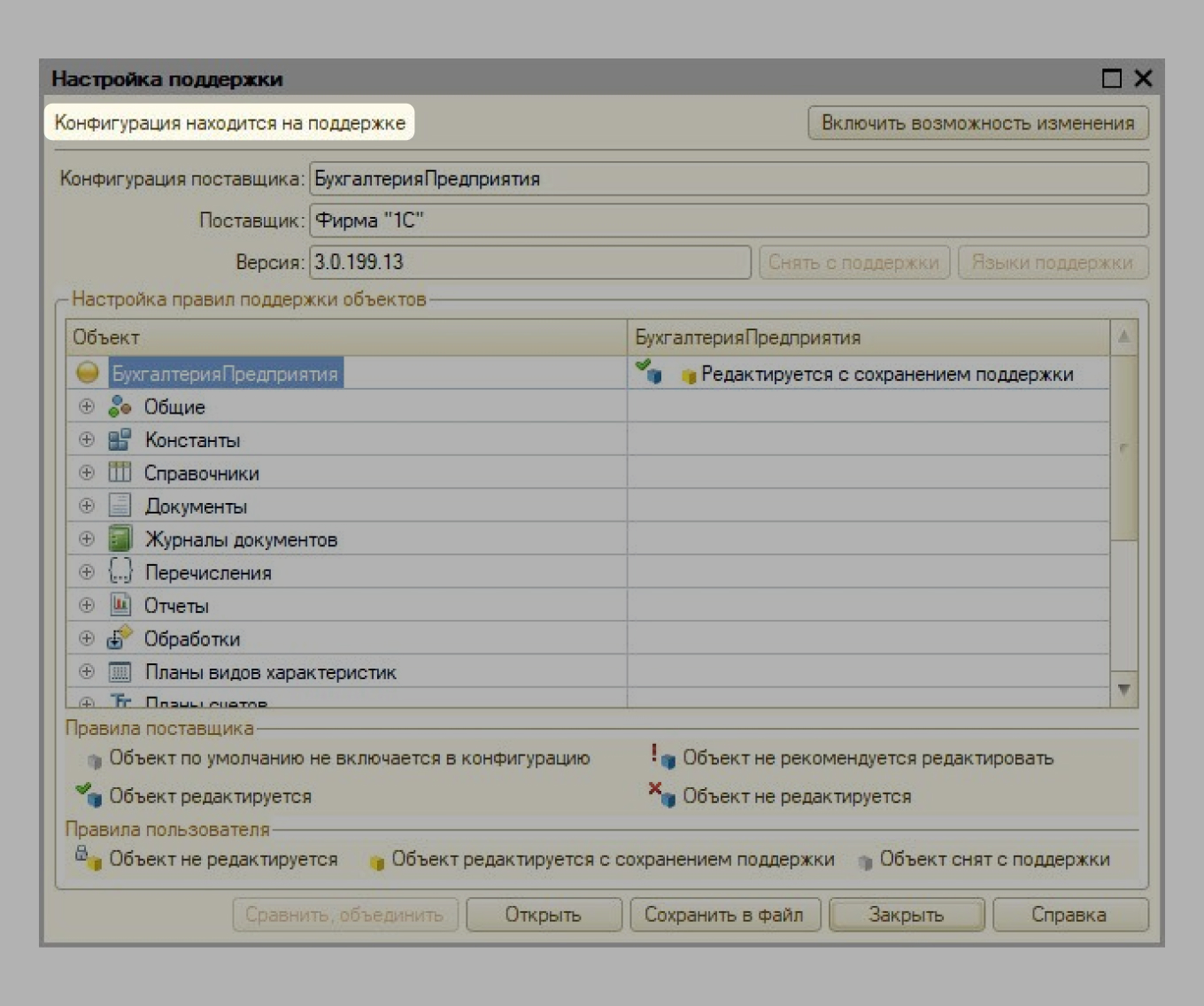1204x1006 pixels.
Task: Click the Обработки icon
Action: pos(120,638)
